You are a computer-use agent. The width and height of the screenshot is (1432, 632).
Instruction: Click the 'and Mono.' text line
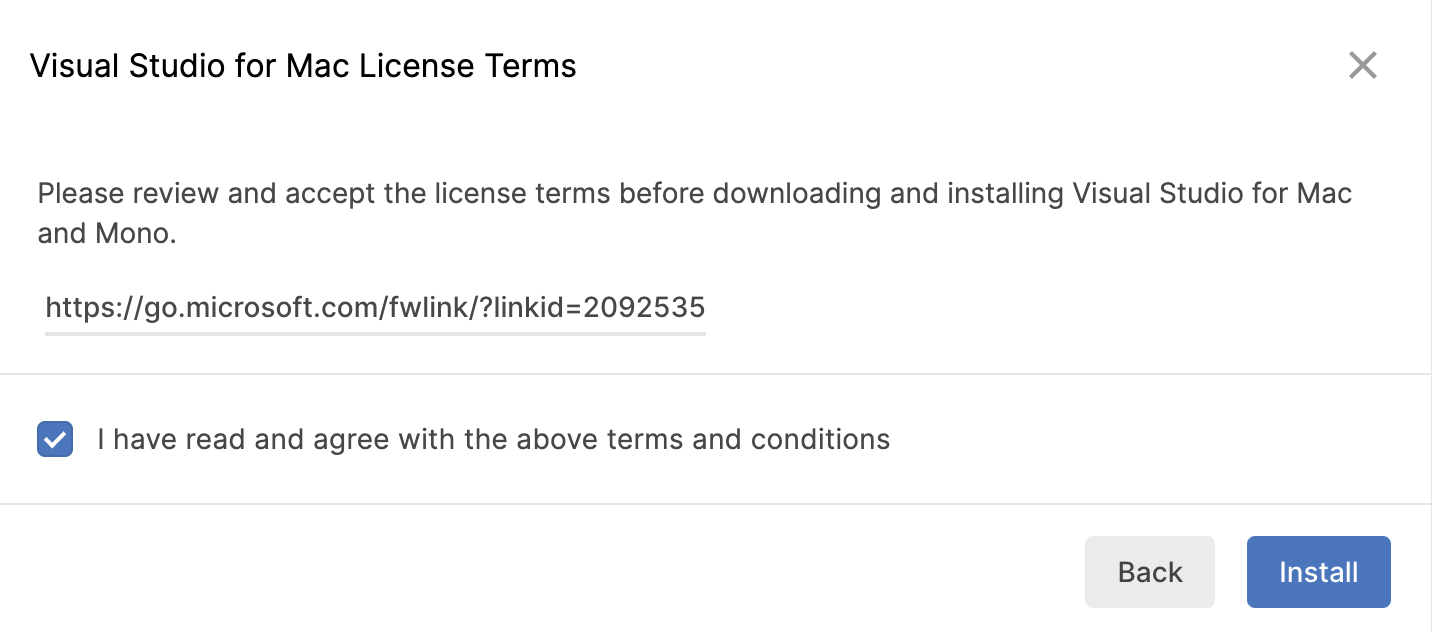tap(107, 235)
